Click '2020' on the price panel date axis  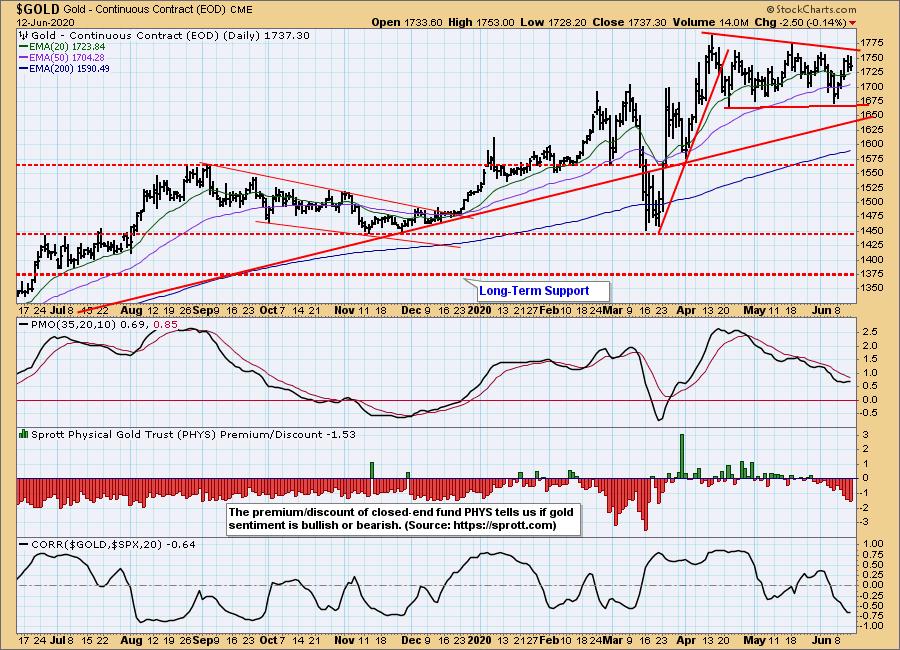[x=479, y=310]
